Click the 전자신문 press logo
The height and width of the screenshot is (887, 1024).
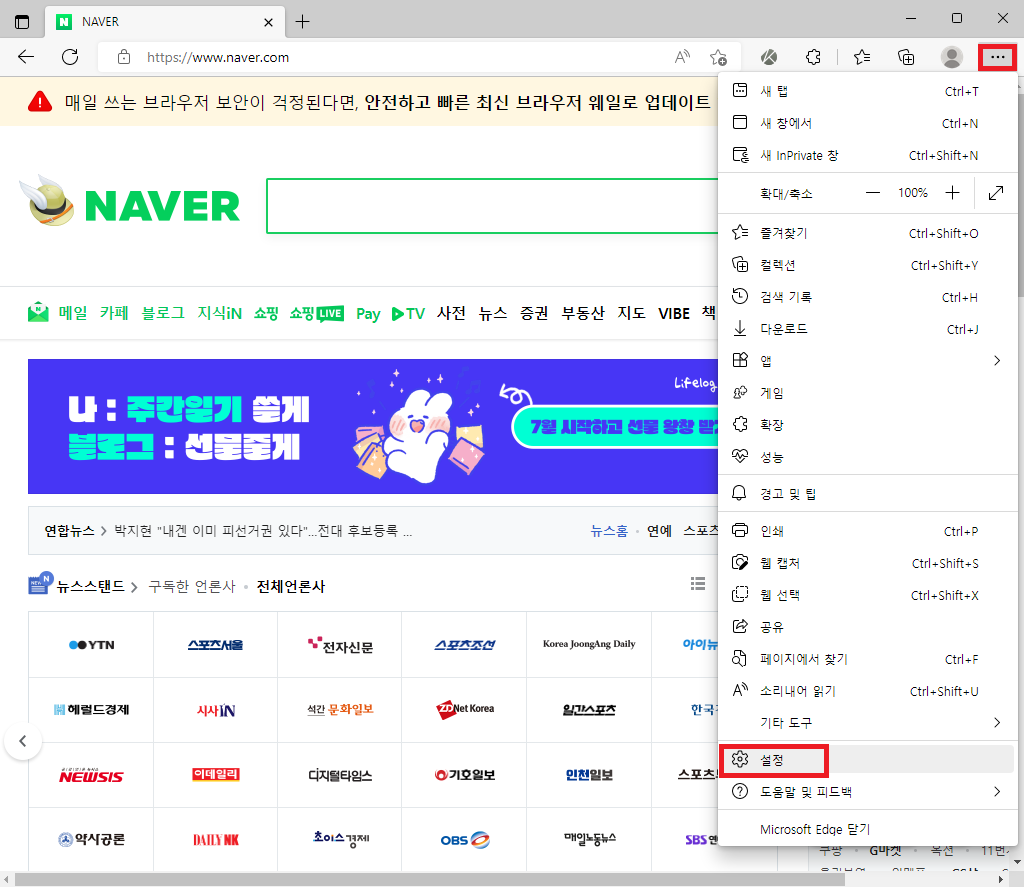(x=340, y=645)
